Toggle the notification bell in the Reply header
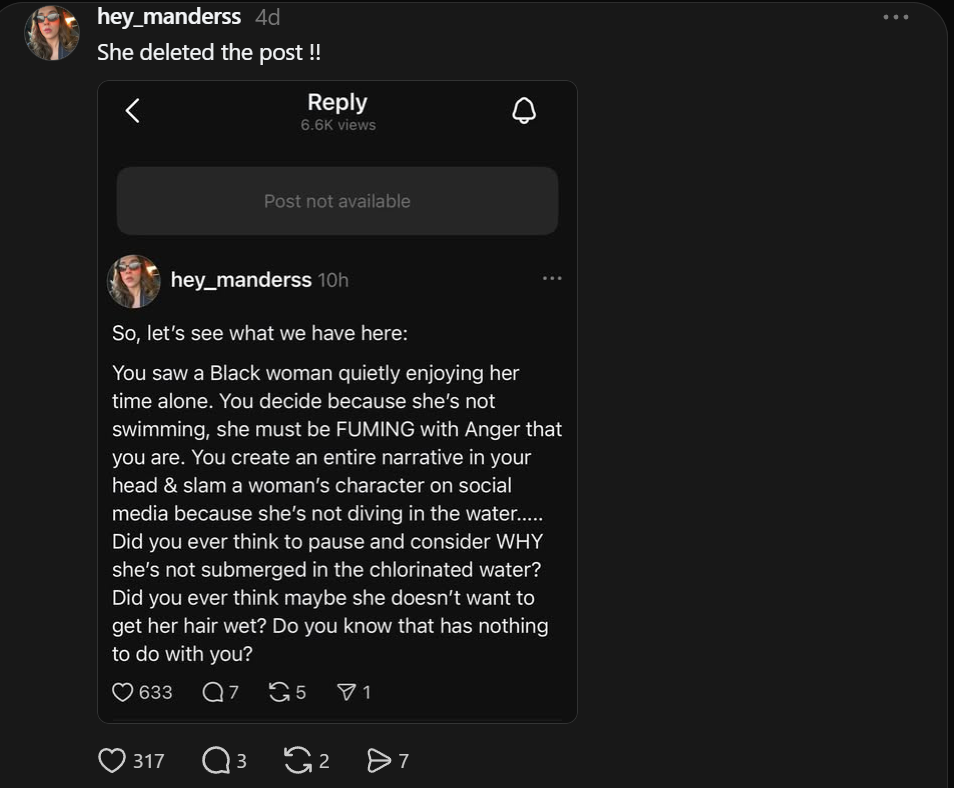954x788 pixels. pos(524,110)
